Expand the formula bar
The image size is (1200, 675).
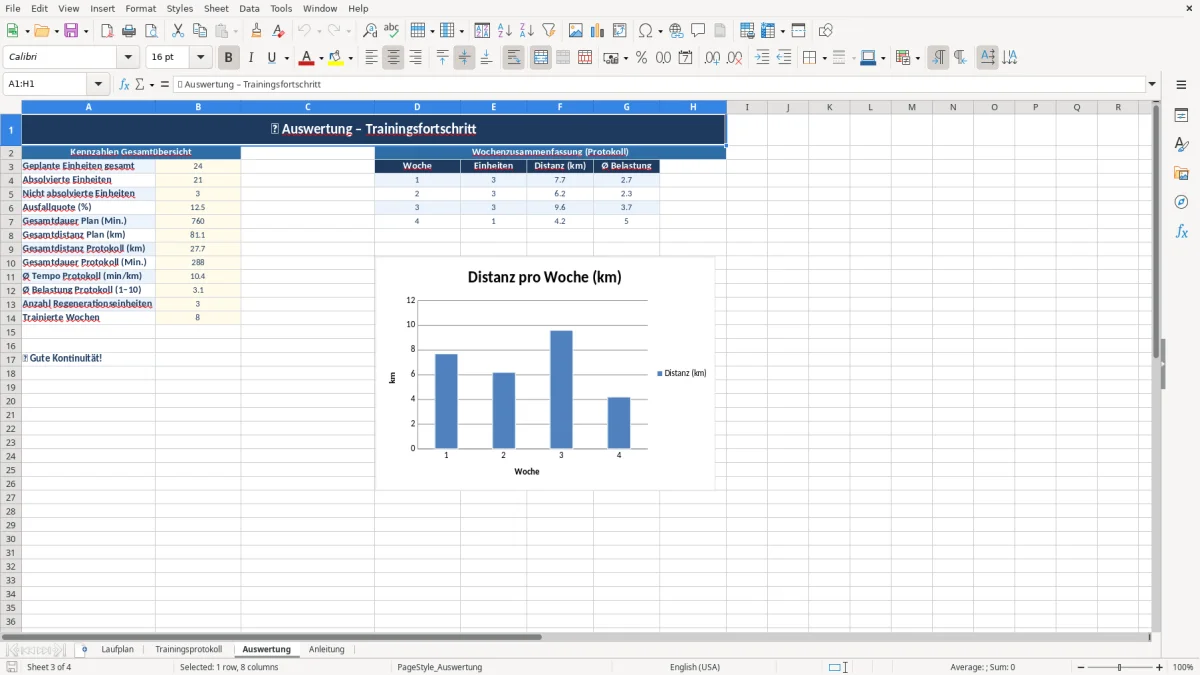pyautogui.click(x=1152, y=84)
